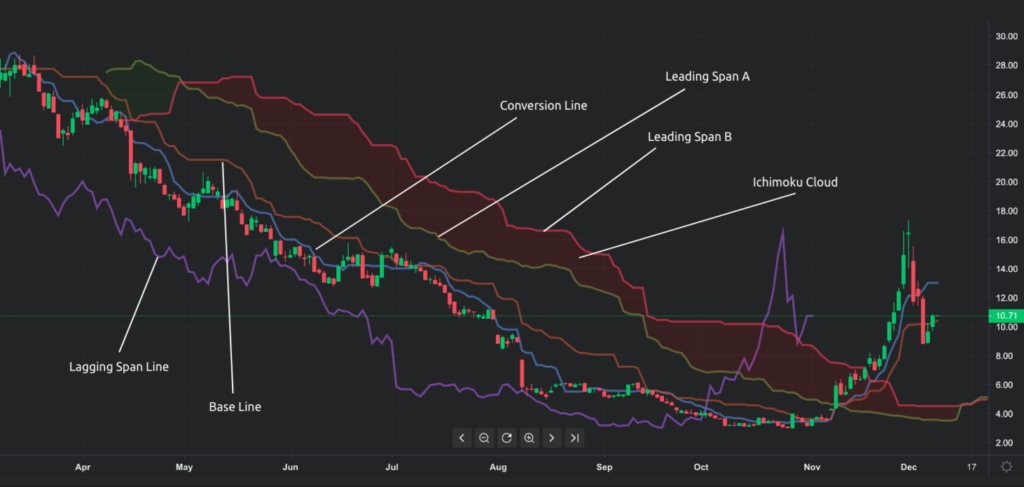Jump to the latest bar icon
The height and width of the screenshot is (487, 1024).
click(x=575, y=438)
